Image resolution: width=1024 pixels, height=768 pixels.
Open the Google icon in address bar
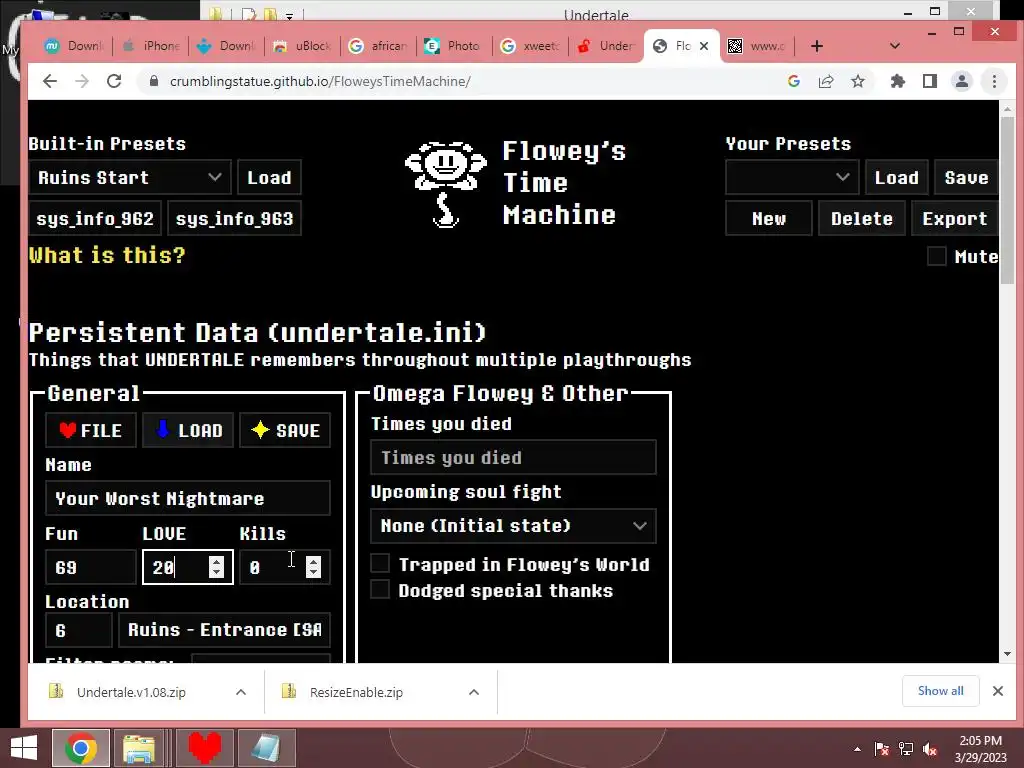click(794, 81)
